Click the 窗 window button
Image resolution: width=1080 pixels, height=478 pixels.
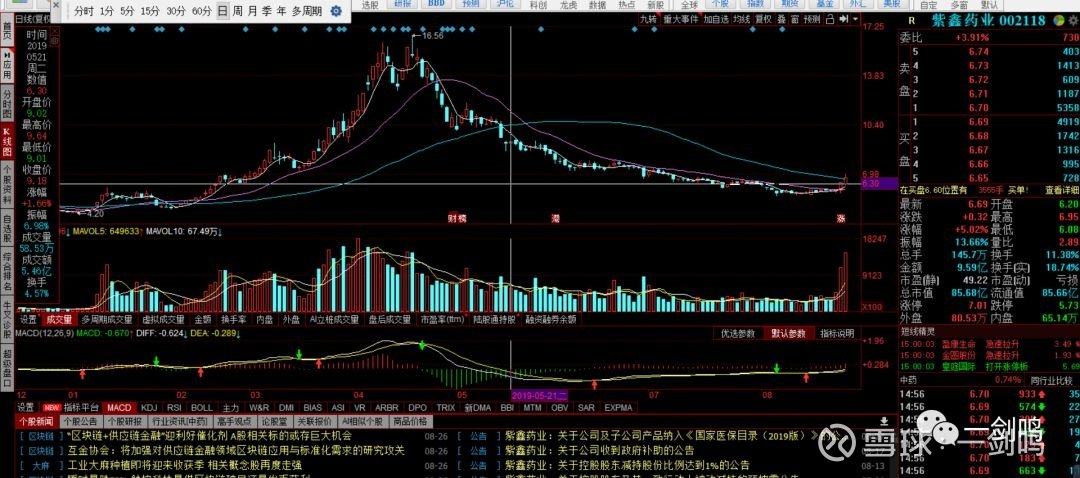point(795,19)
